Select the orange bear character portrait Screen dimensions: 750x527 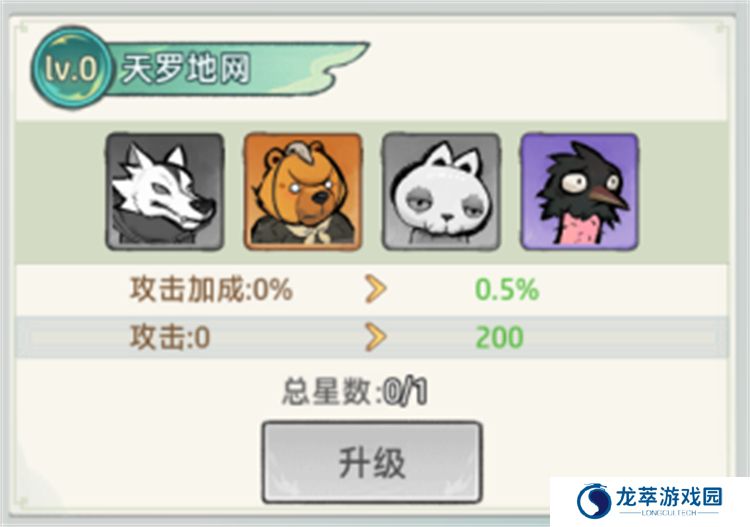click(303, 192)
